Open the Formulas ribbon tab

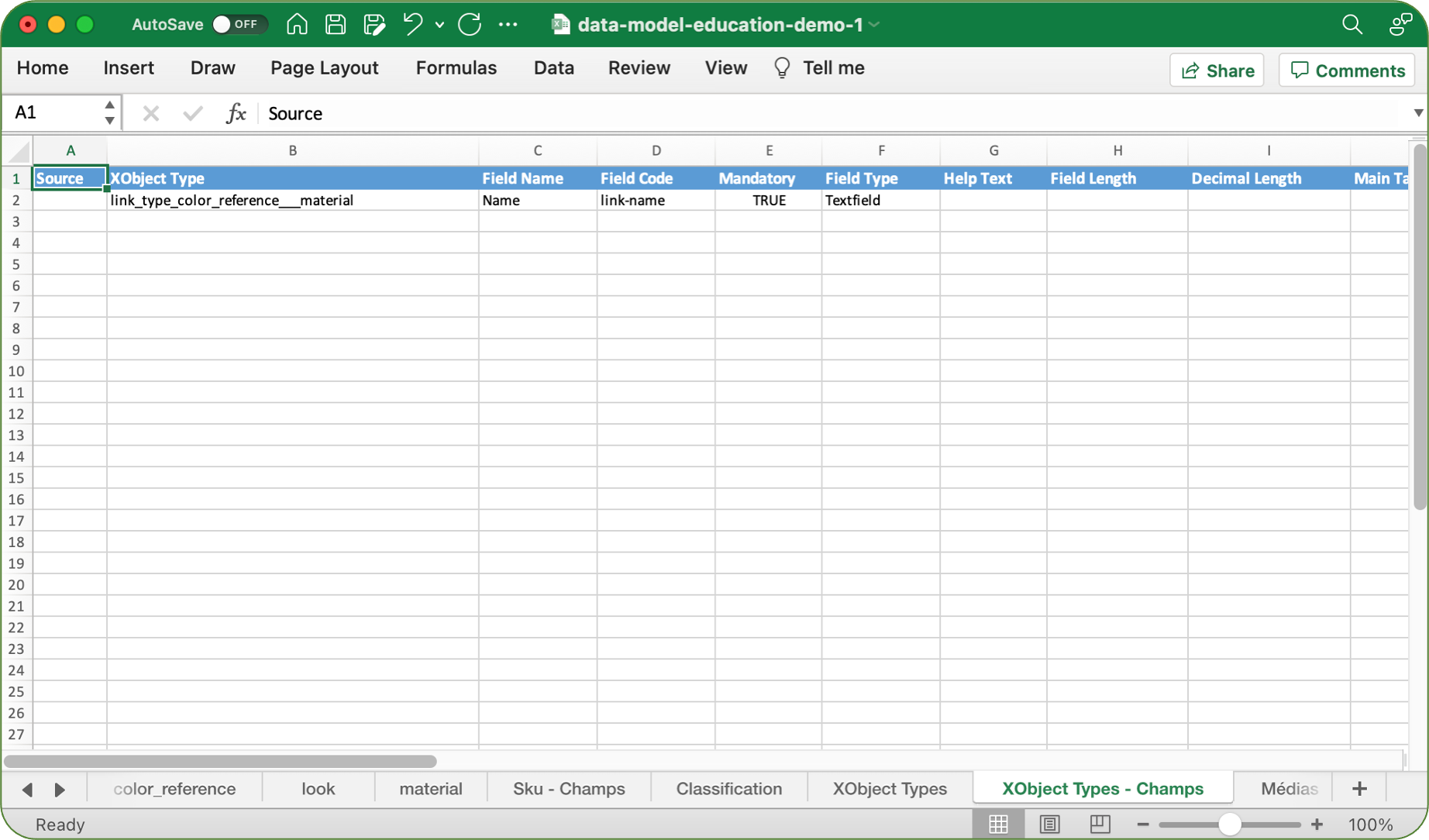tap(456, 68)
